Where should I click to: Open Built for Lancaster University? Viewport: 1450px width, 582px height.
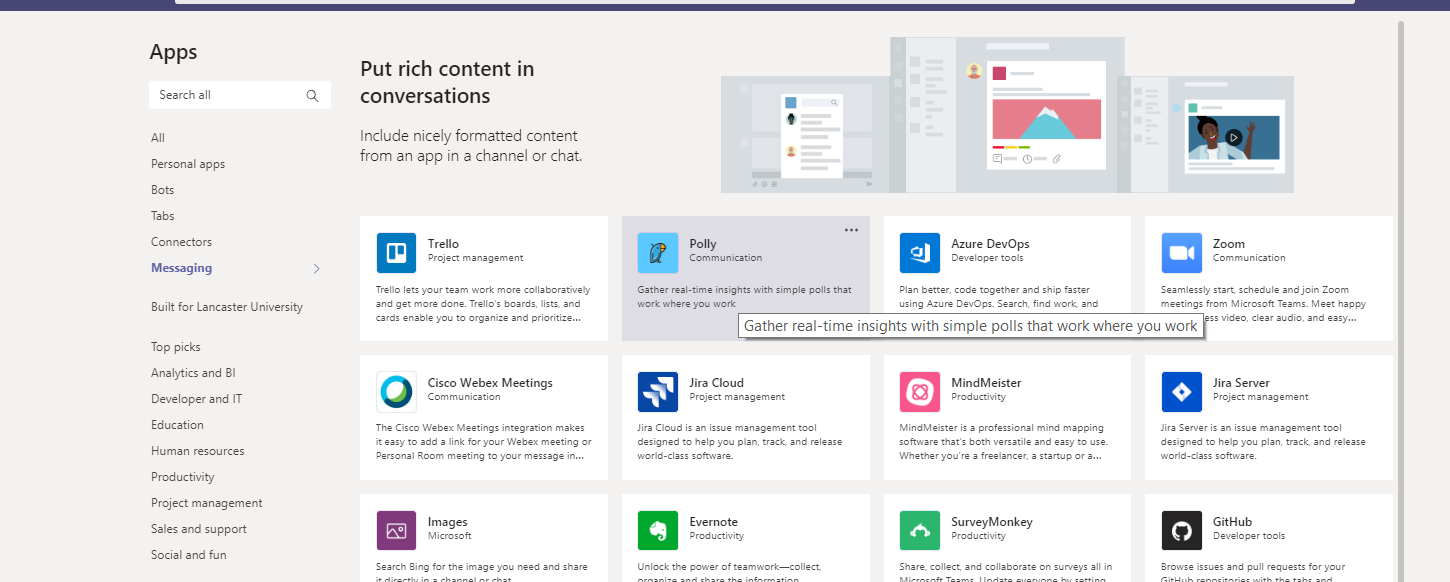227,307
